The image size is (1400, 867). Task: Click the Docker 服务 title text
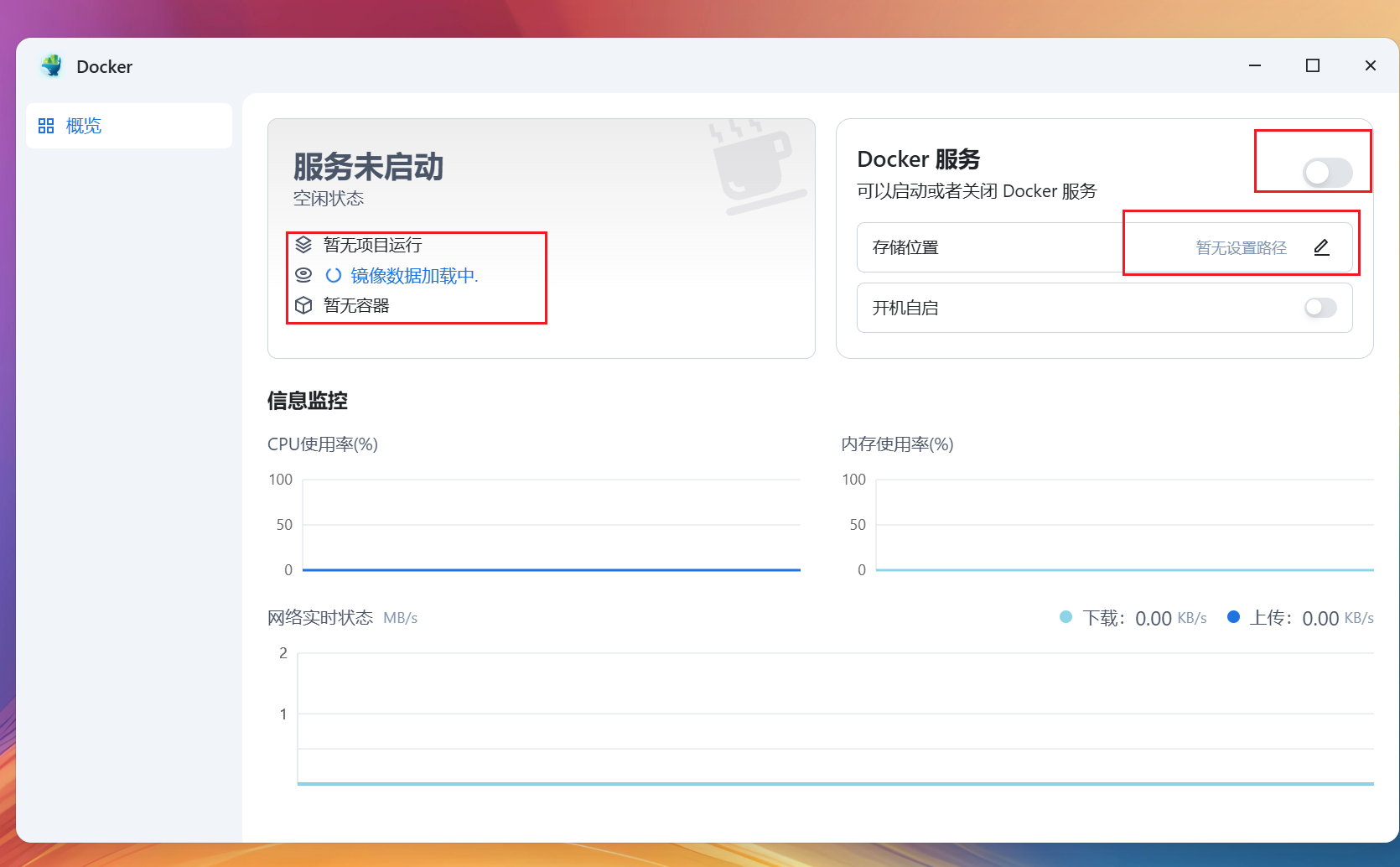pos(919,159)
